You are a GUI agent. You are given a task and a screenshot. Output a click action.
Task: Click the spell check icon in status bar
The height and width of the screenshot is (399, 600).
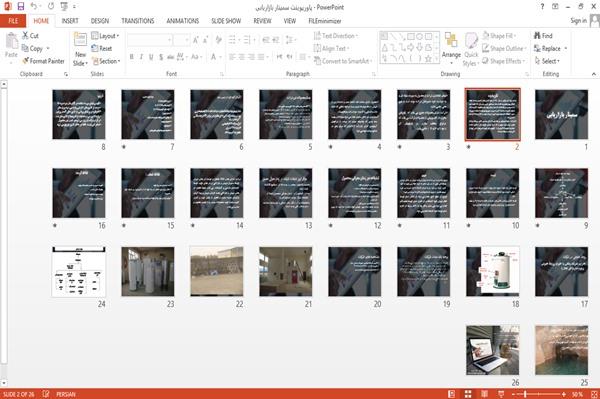[x=46, y=394]
